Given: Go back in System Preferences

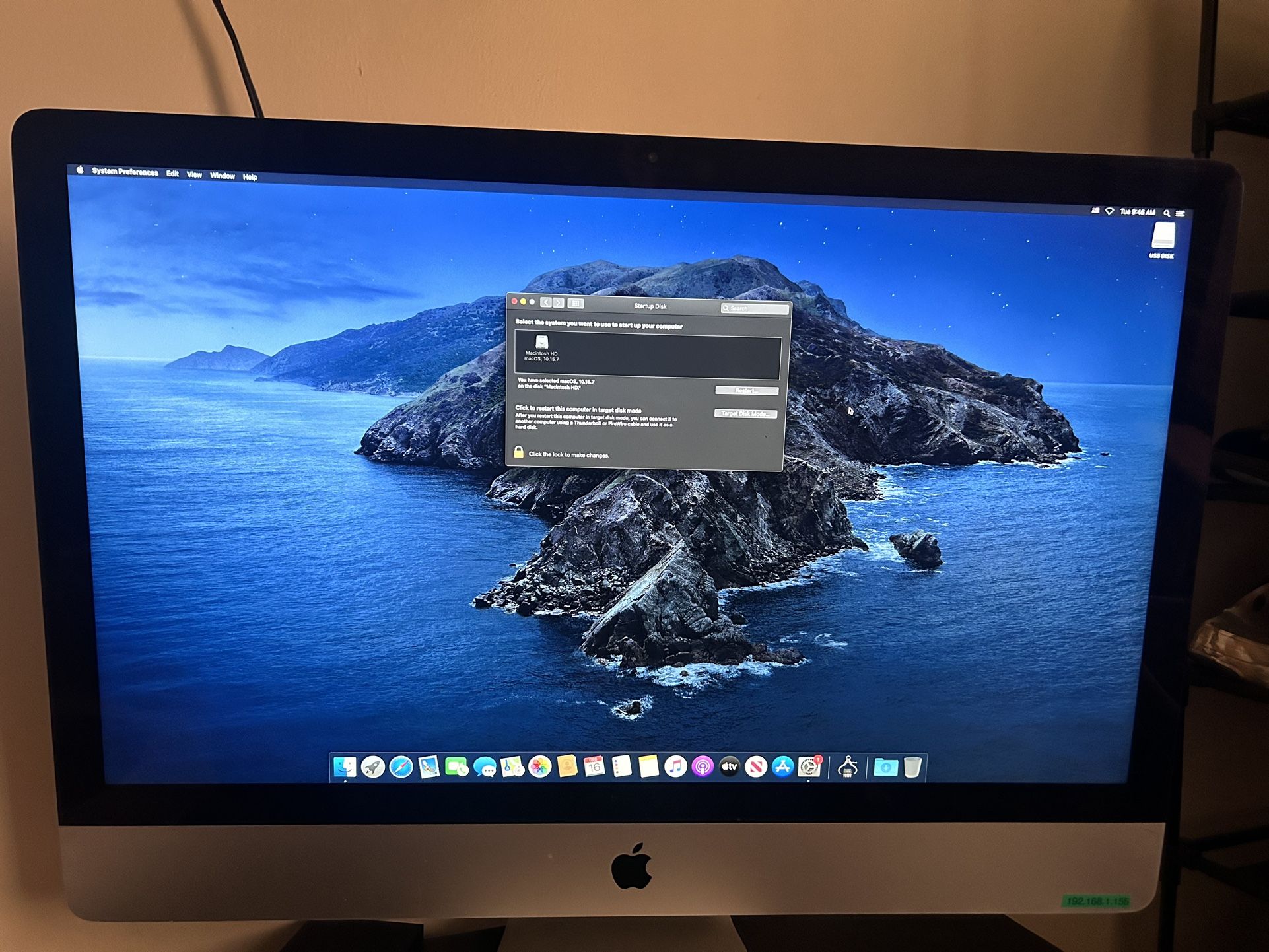Looking at the screenshot, I should click(545, 302).
